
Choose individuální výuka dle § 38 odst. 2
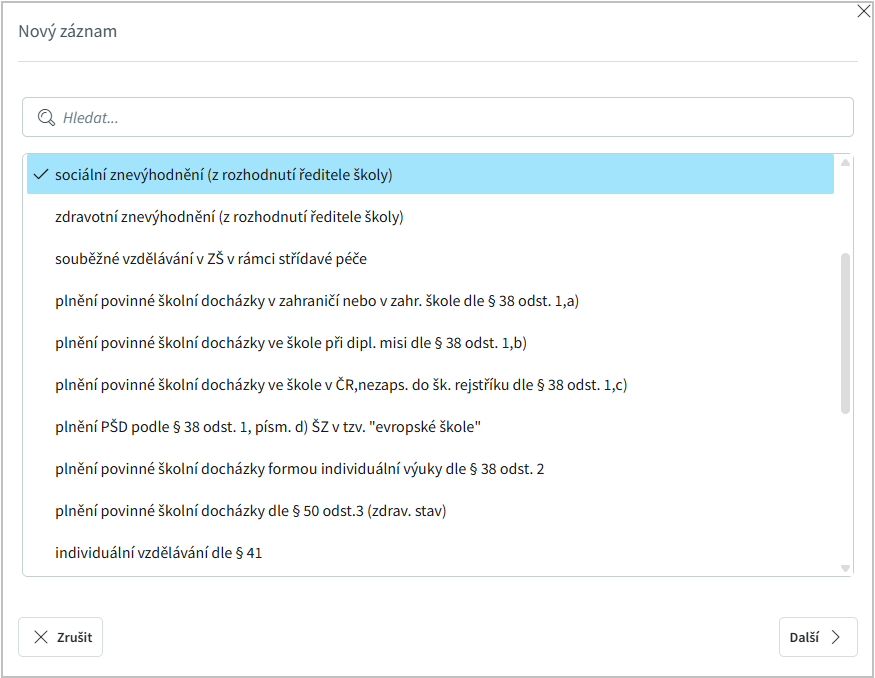tap(300, 468)
